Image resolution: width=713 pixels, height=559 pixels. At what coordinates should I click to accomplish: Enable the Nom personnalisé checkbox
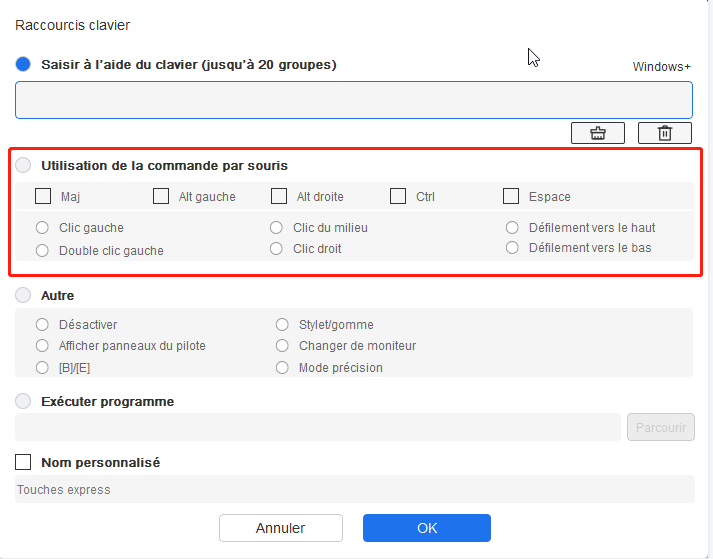[x=23, y=462]
